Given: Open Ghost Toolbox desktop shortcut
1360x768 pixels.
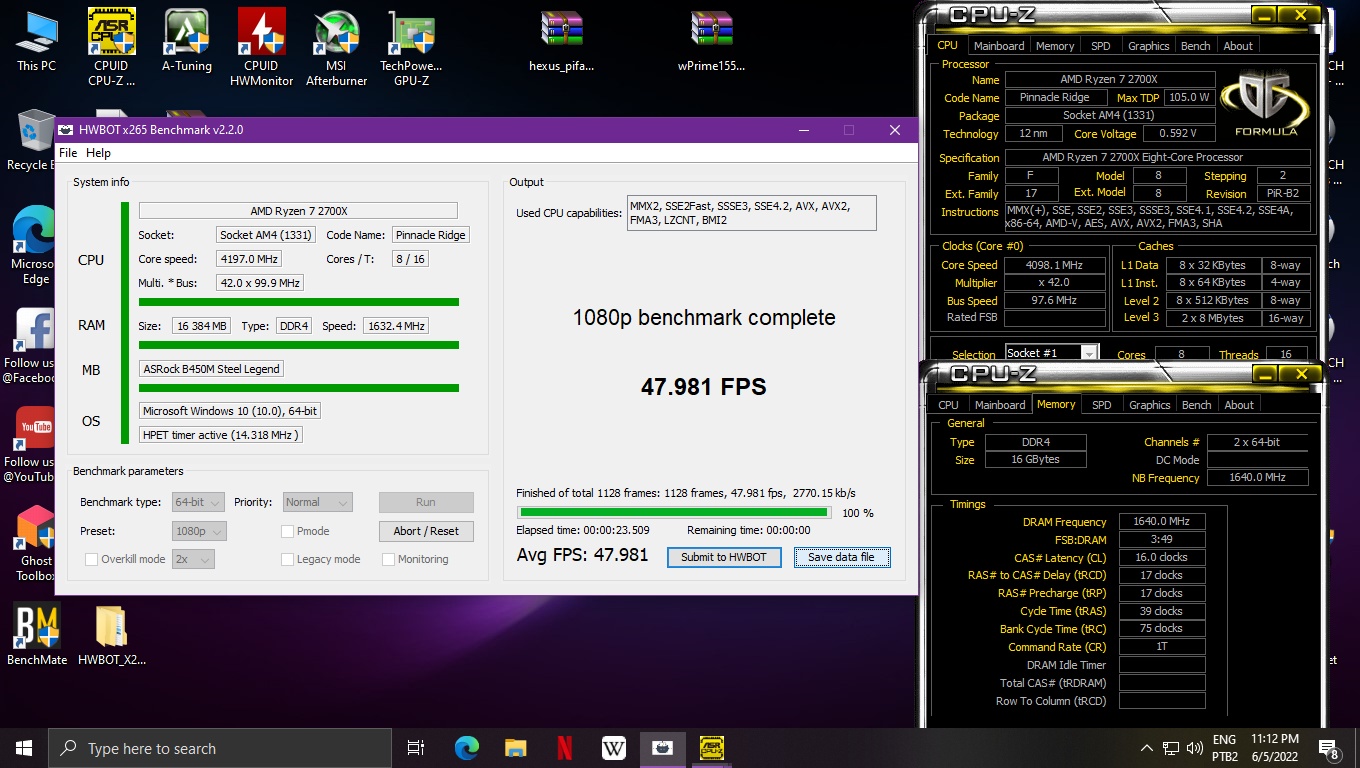Looking at the screenshot, I should coord(35,543).
